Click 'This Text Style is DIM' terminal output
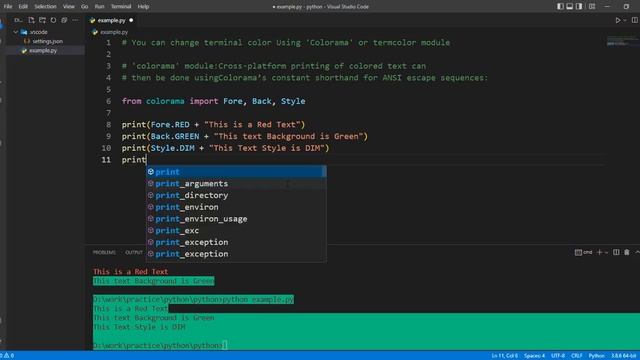The image size is (640, 360). click(x=139, y=327)
